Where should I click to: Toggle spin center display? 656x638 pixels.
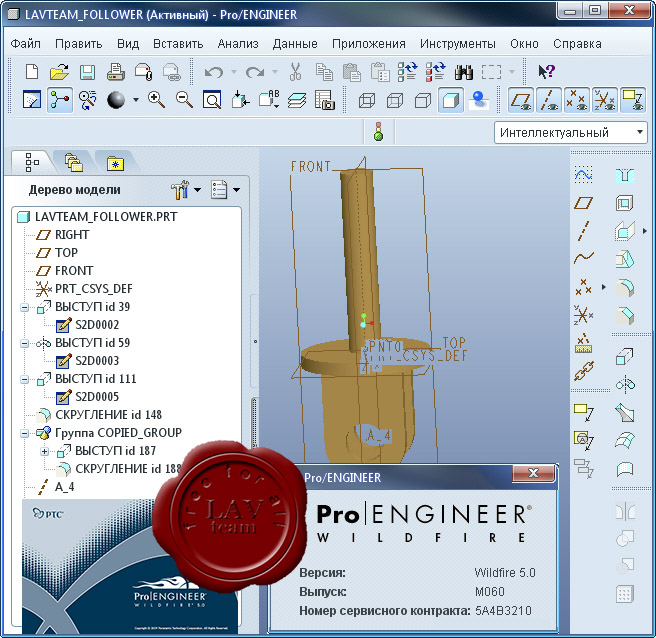60,100
